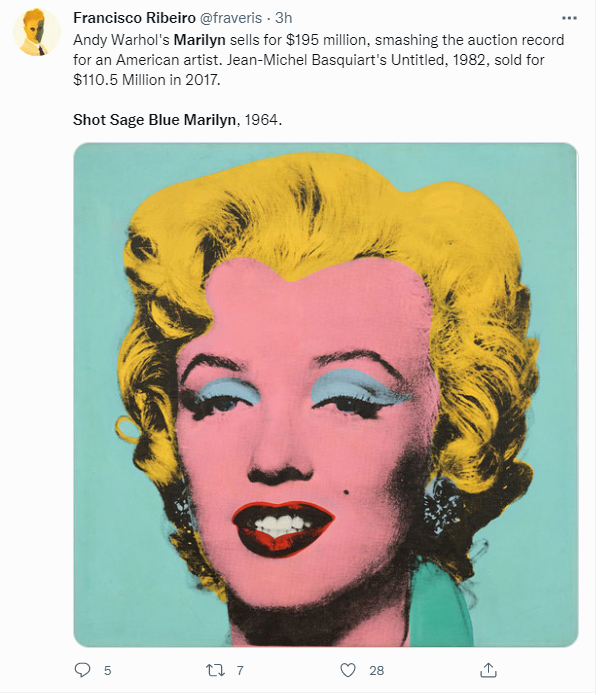
Task: Click the 3h tweet timestamp
Action: [x=283, y=18]
